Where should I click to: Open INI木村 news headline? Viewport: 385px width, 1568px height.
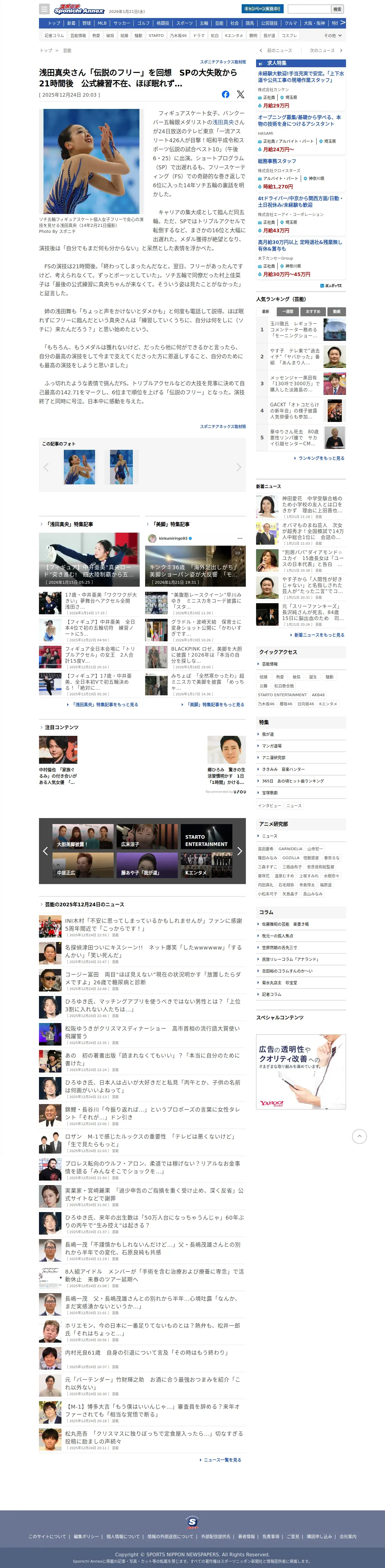[153, 924]
